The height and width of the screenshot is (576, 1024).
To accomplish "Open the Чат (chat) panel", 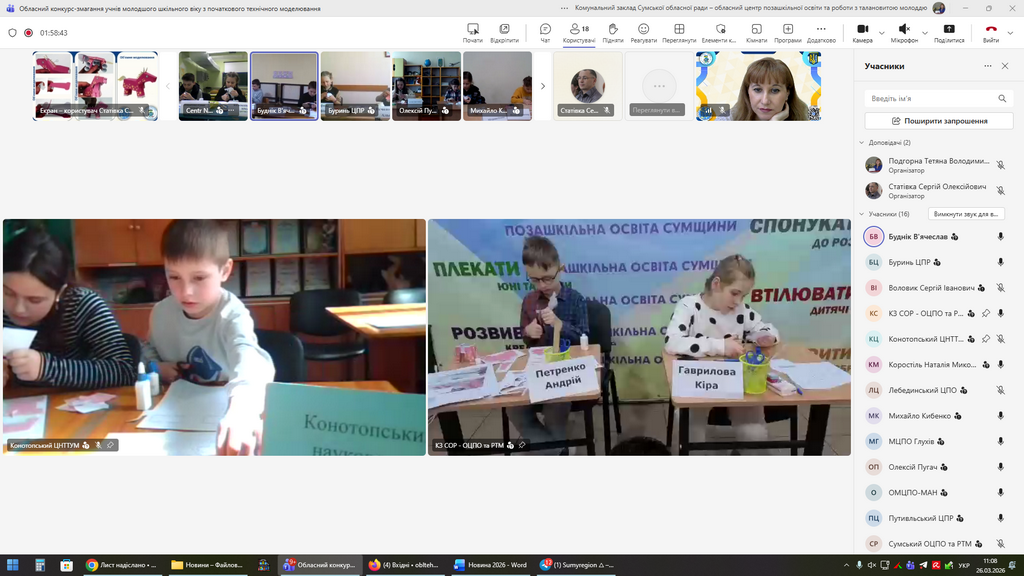I will coord(545,32).
